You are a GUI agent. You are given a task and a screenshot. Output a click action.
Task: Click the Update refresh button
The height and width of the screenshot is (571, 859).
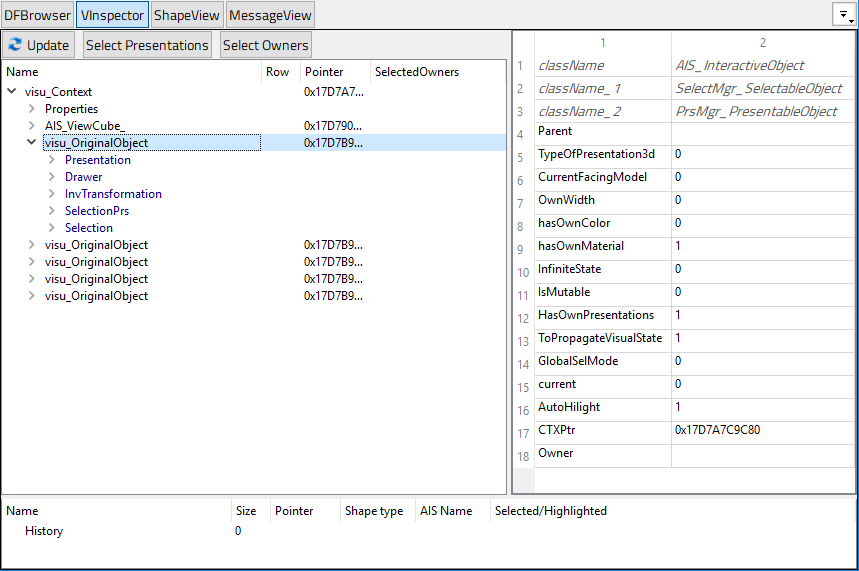[x=39, y=45]
